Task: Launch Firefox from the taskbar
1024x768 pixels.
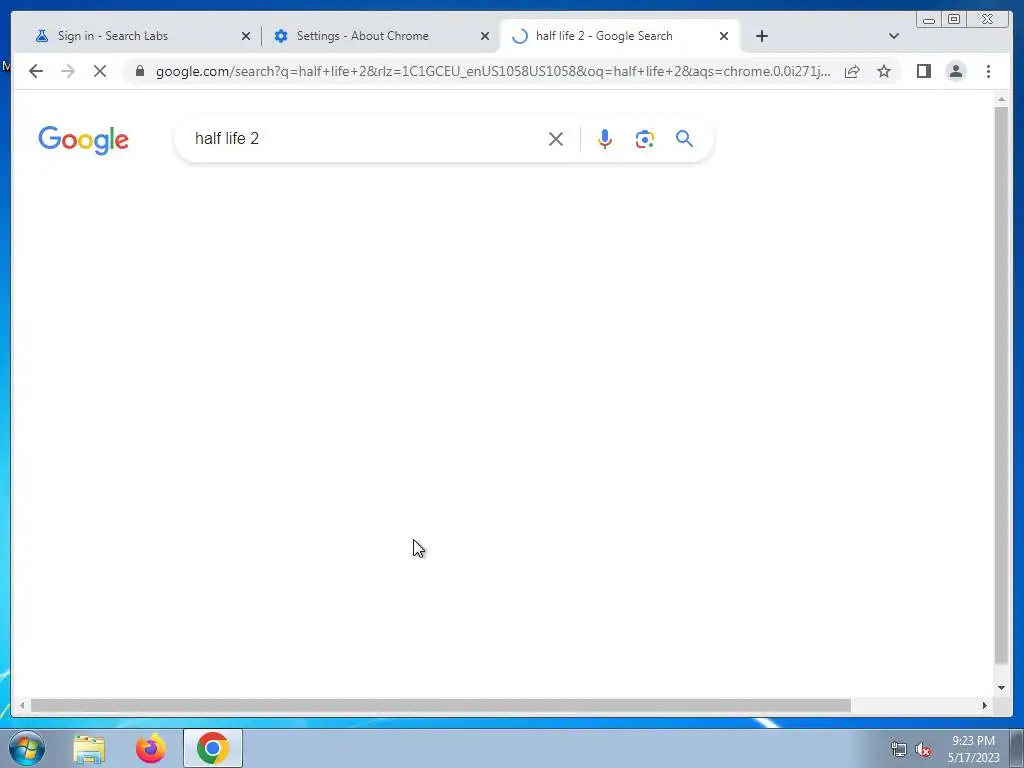Action: click(150, 748)
